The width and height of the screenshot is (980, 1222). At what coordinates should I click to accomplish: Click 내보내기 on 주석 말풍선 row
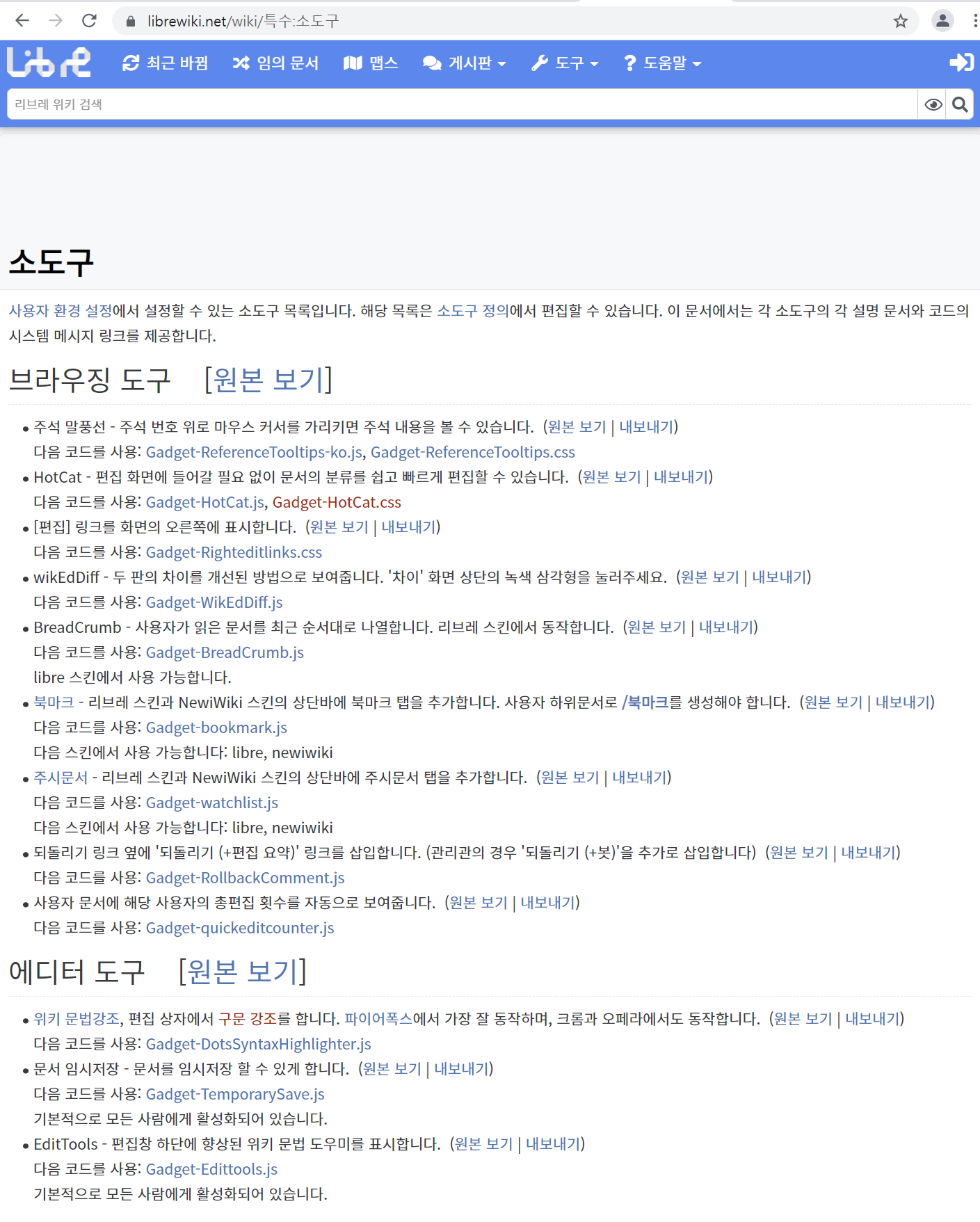point(646,427)
